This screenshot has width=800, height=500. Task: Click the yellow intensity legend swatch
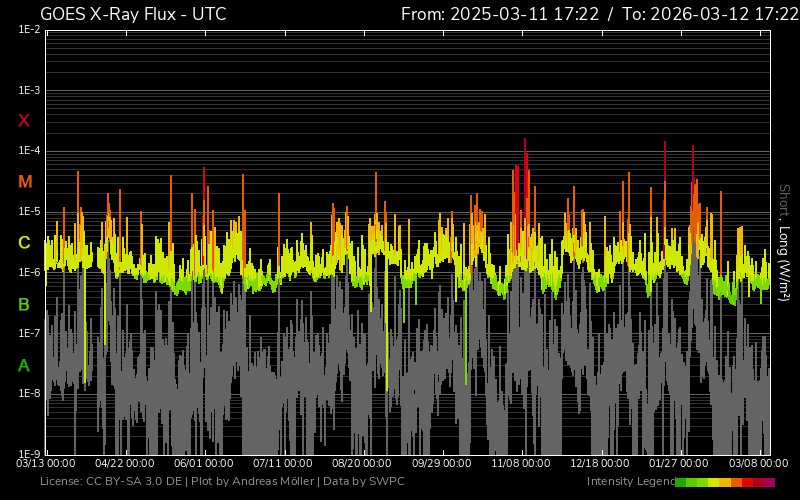[x=714, y=483]
